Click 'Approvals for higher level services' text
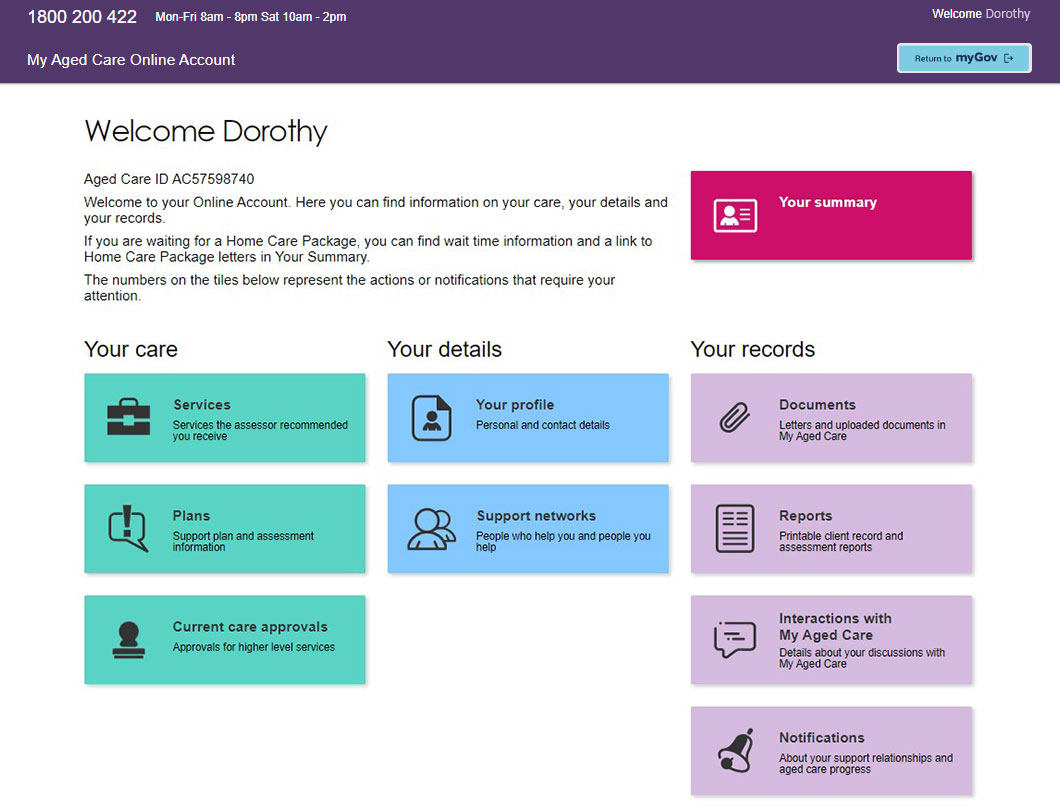This screenshot has height=810, width=1060. point(254,647)
